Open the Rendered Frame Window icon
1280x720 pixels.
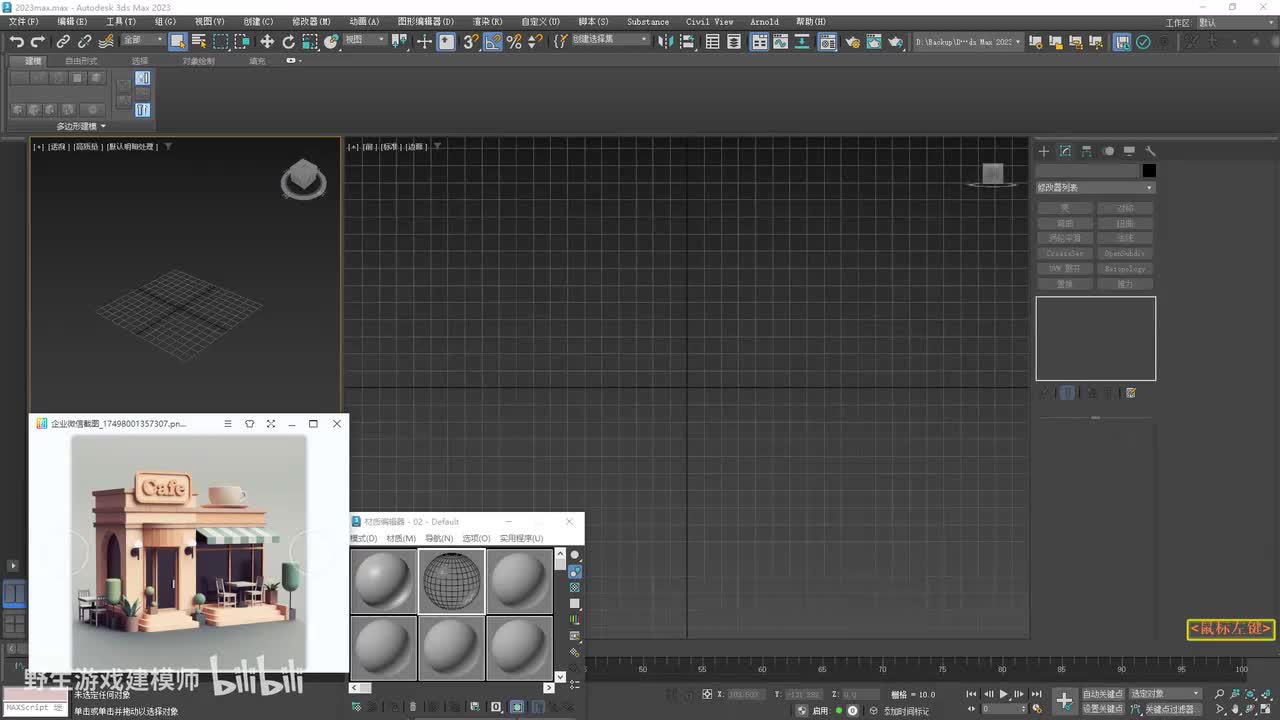pos(874,42)
